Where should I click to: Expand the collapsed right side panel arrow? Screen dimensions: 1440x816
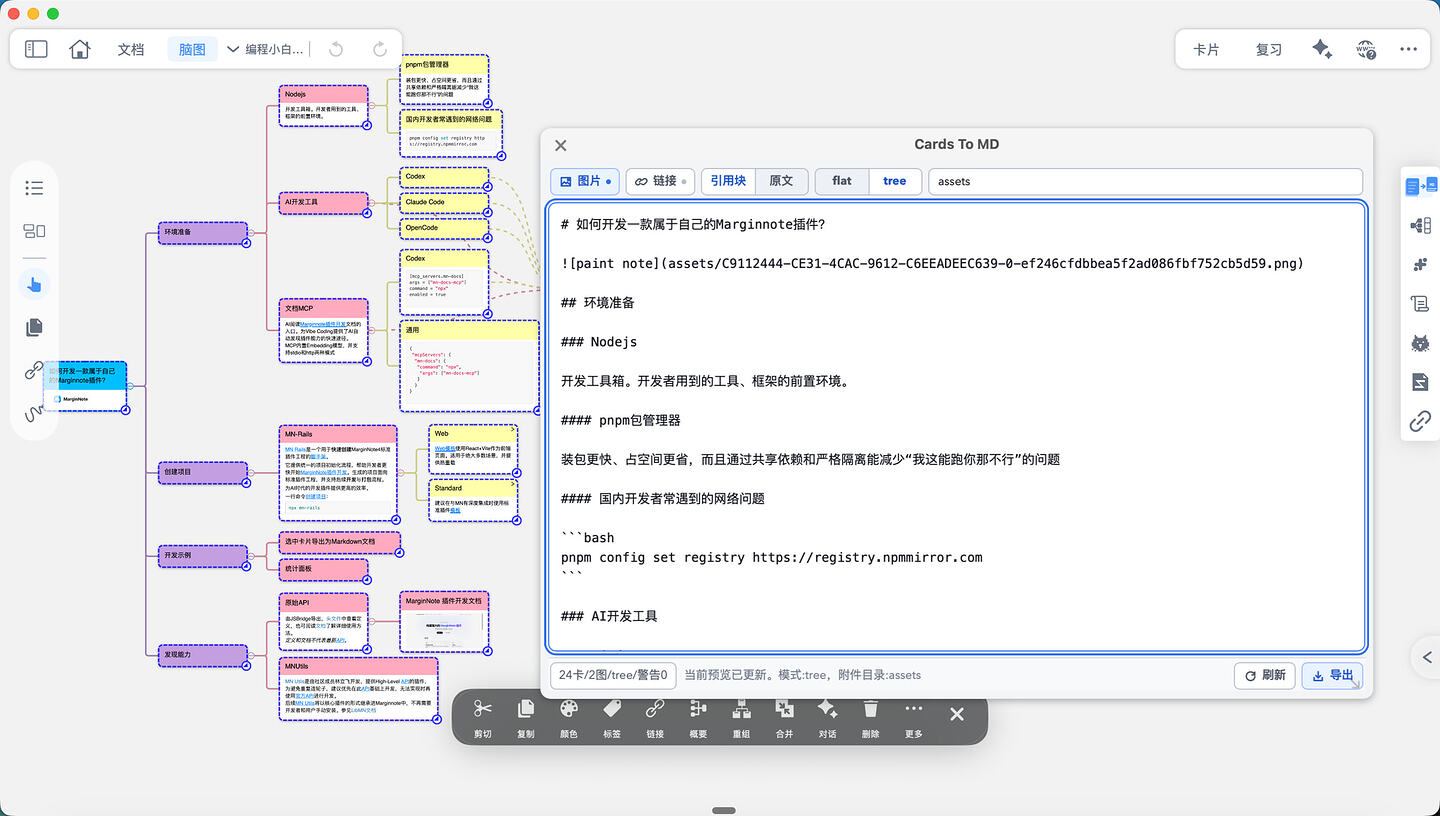pyautogui.click(x=1427, y=657)
